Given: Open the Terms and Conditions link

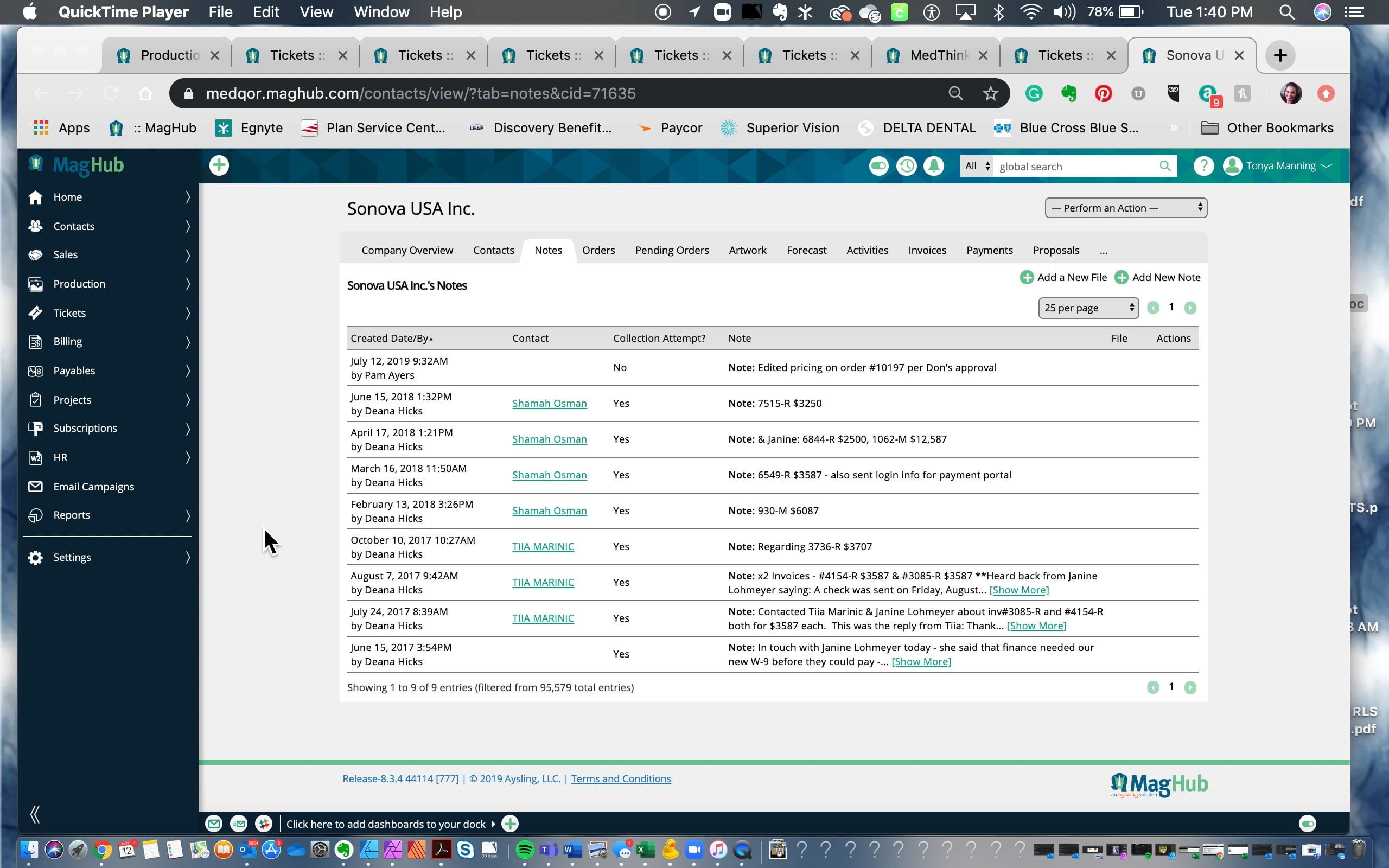Looking at the screenshot, I should click(621, 778).
